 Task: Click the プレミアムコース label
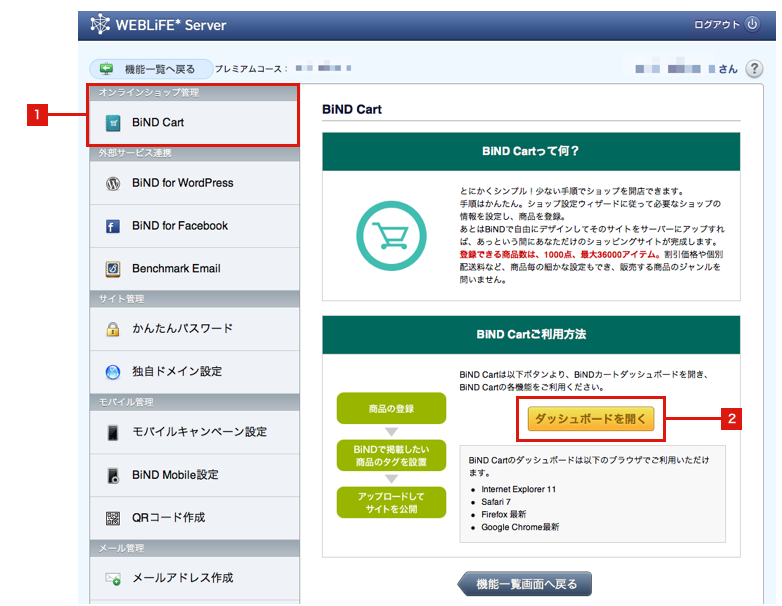coord(251,69)
